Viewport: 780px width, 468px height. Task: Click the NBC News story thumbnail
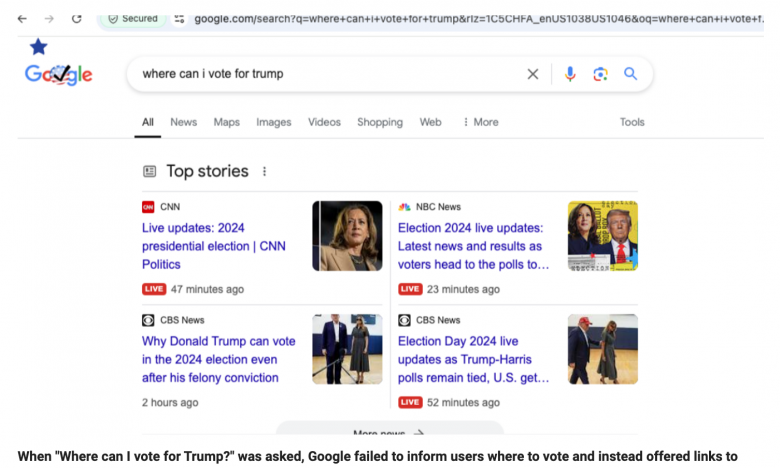[603, 236]
